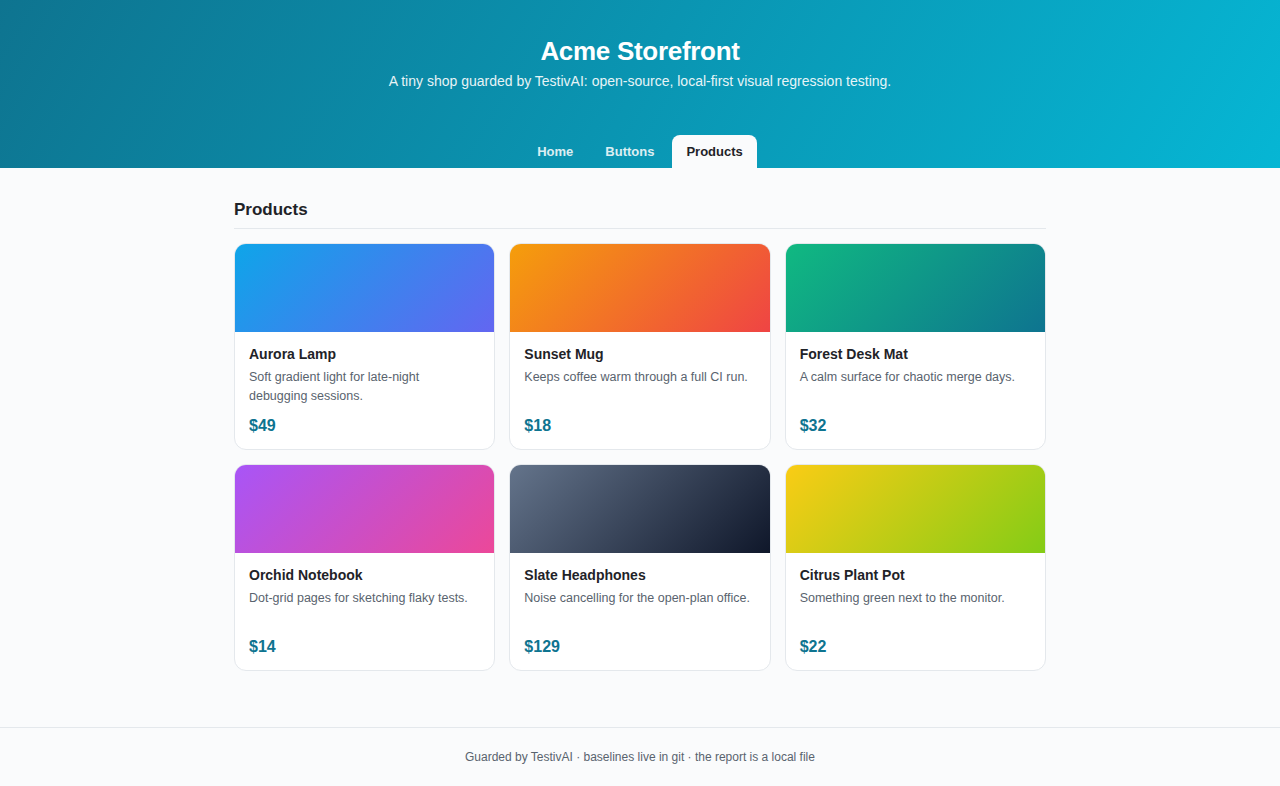The image size is (1280, 786).
Task: Click the $18 price
Action: pos(538,425)
